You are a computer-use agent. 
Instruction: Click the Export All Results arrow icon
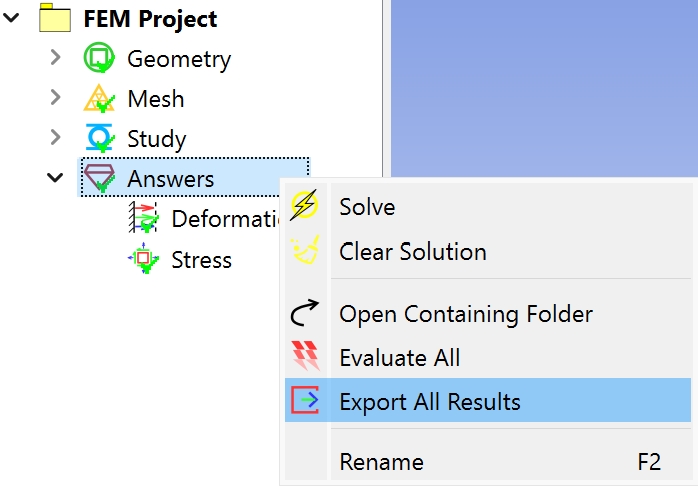305,400
